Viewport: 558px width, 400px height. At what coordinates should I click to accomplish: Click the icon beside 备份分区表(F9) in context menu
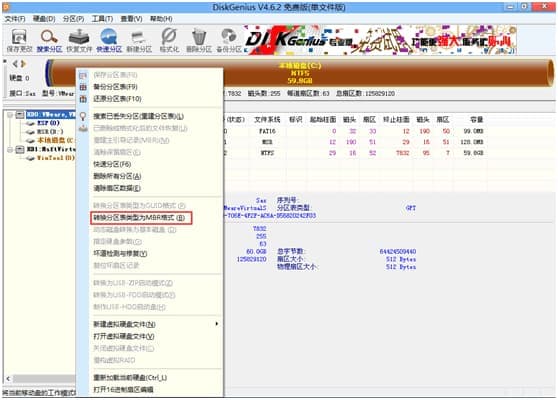click(x=83, y=87)
